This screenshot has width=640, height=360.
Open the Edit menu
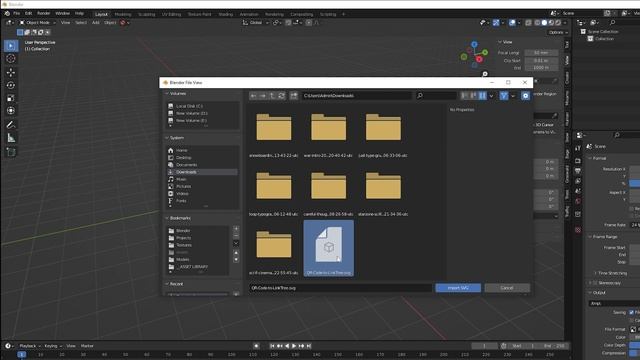click(28, 13)
